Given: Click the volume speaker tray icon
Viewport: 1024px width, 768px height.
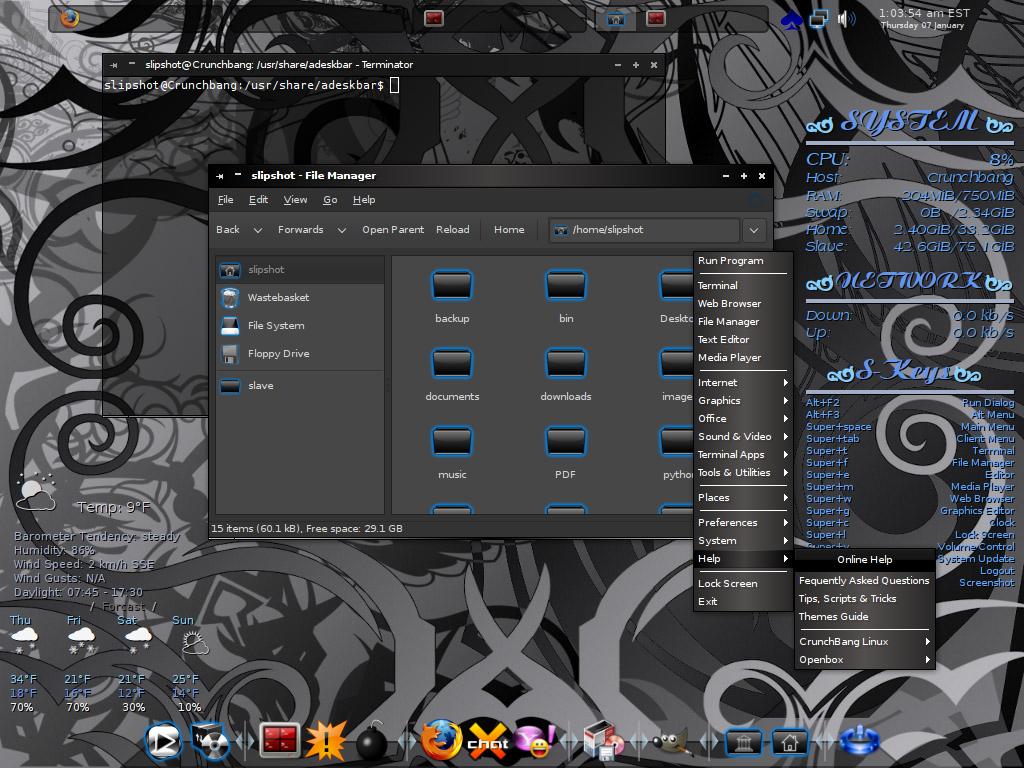Looking at the screenshot, I should [x=846, y=19].
